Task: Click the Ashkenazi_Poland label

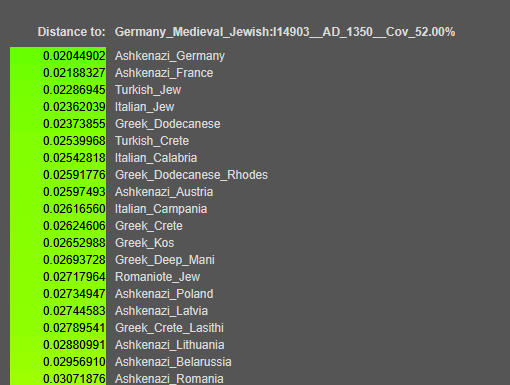Action: point(164,294)
